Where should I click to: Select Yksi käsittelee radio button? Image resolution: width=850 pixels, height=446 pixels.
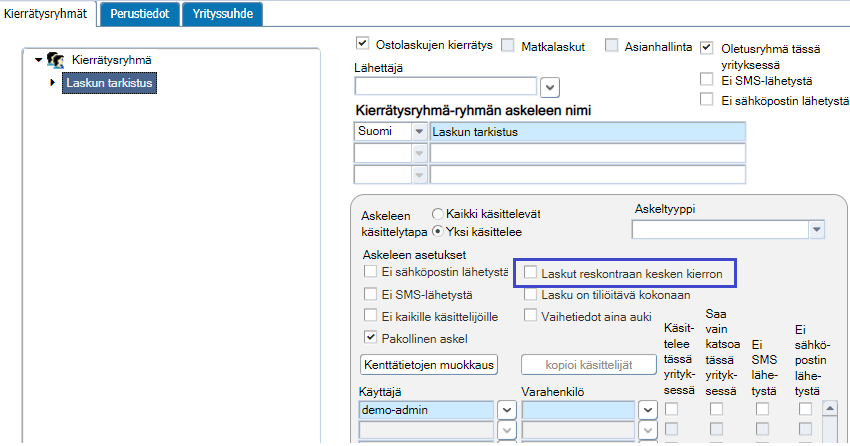coord(437,231)
